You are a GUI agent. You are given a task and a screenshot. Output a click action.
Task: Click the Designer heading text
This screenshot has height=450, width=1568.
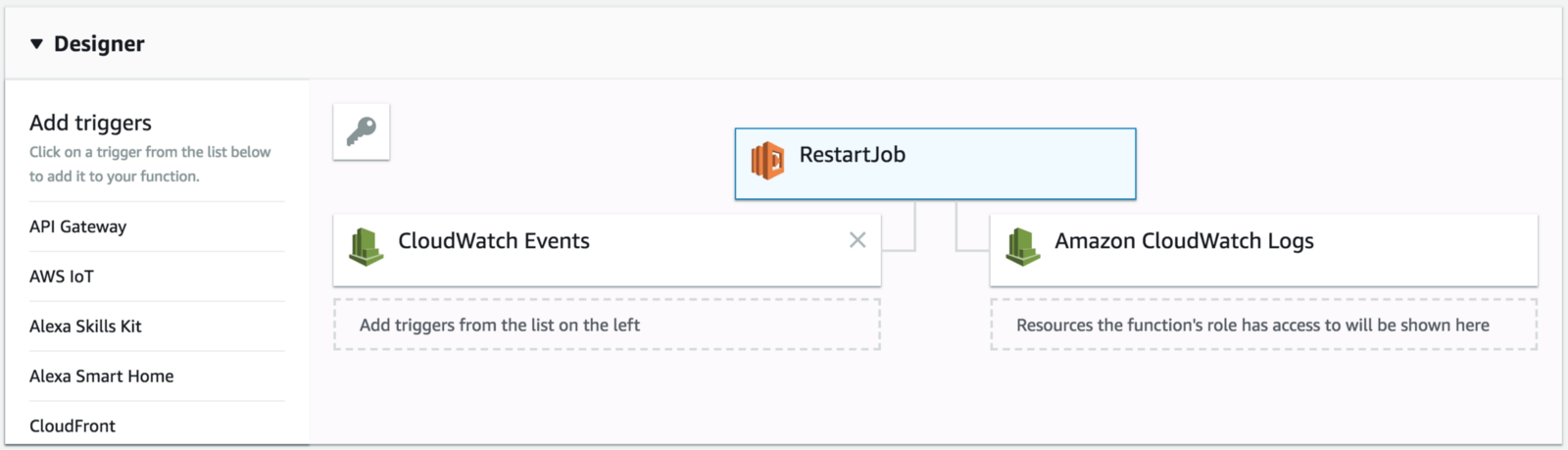99,44
